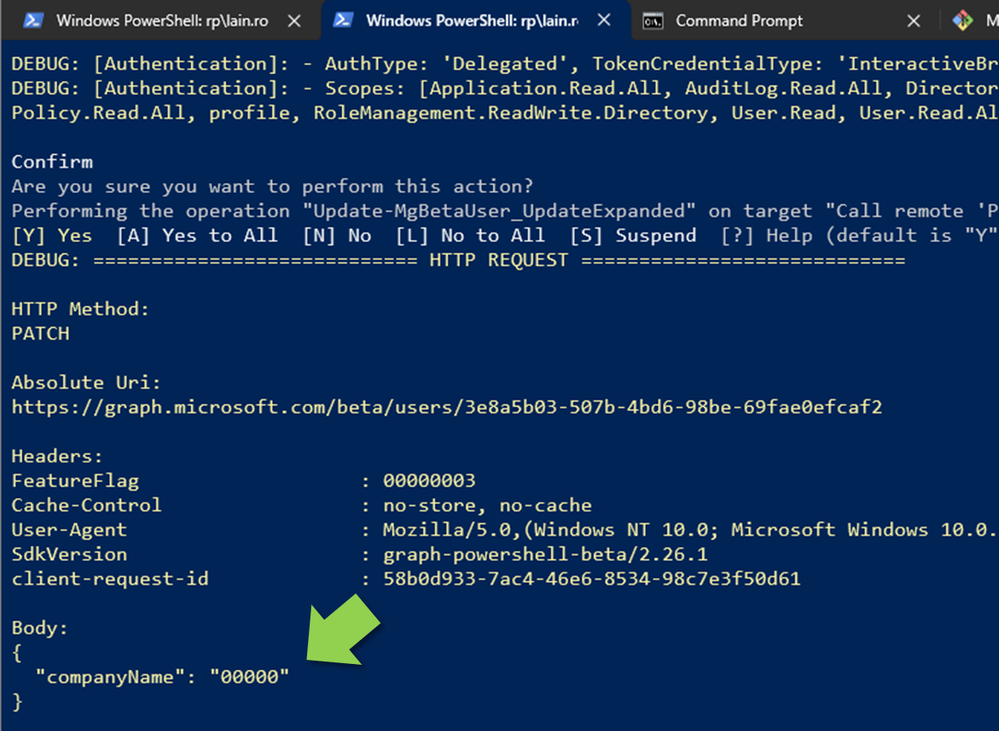
Task: Click the [S] Suspend option text
Action: pyautogui.click(x=633, y=235)
